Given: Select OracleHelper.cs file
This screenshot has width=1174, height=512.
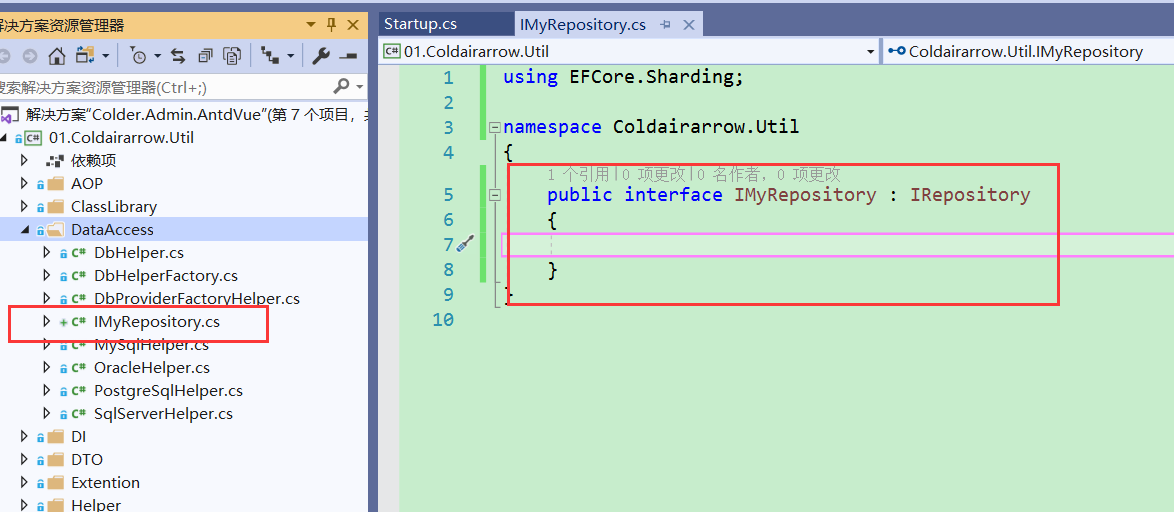Looking at the screenshot, I should 152,368.
